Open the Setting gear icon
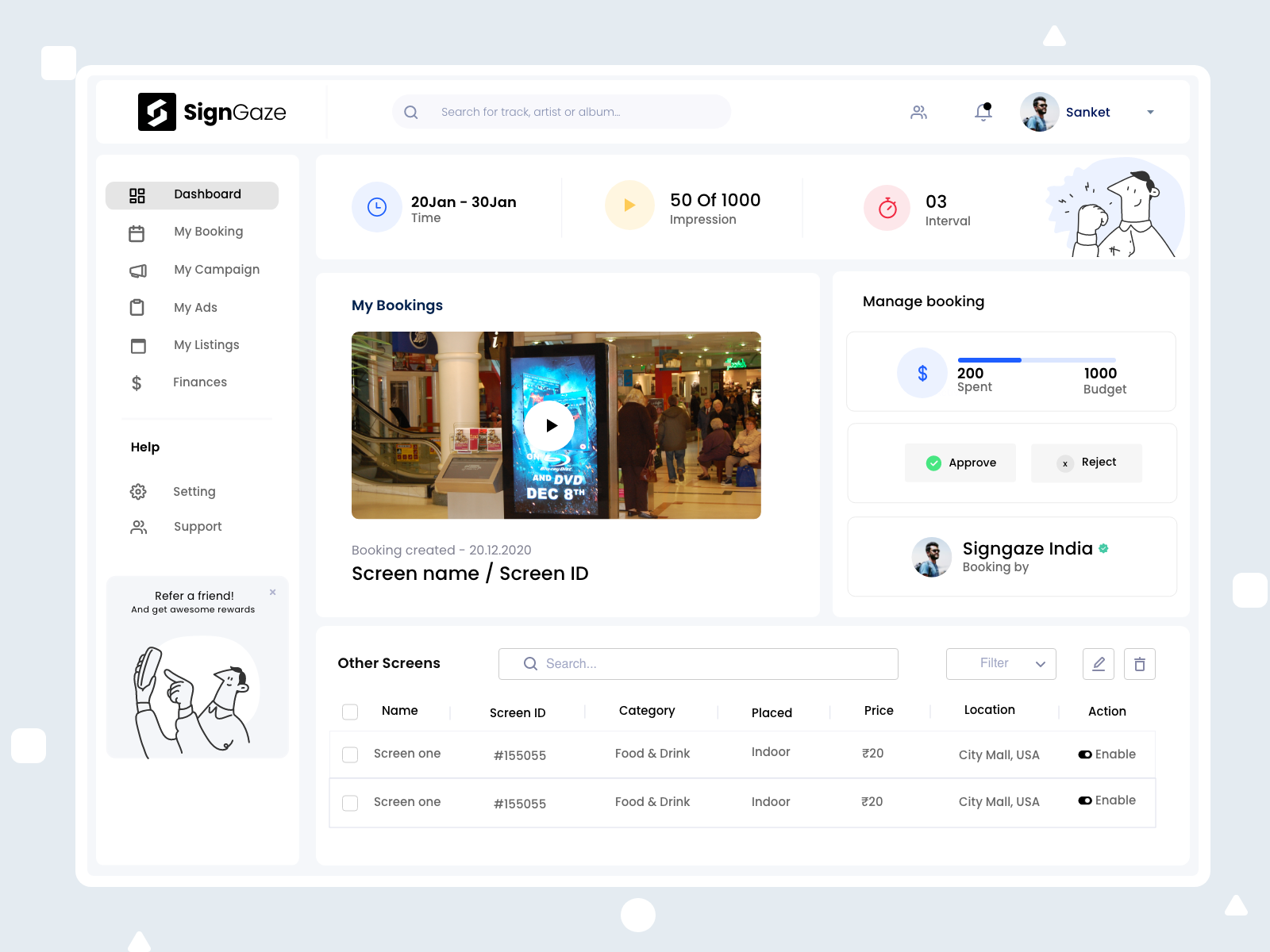 pyautogui.click(x=137, y=491)
